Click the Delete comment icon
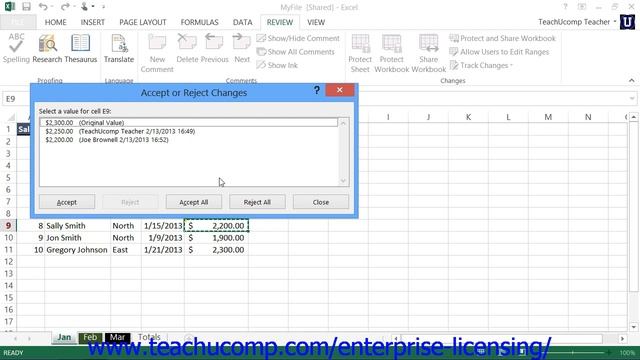The width and height of the screenshot is (640, 360). click(x=187, y=48)
